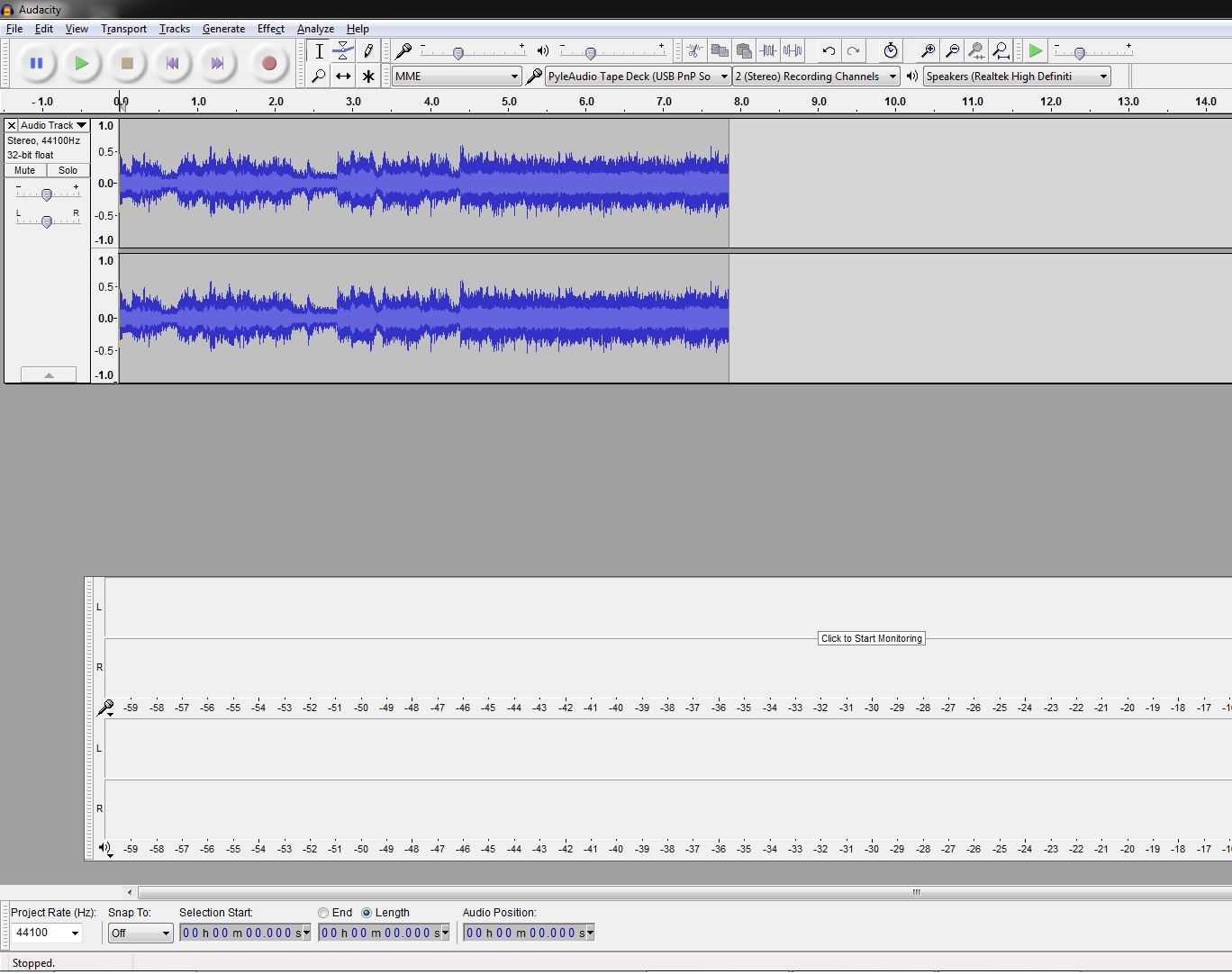Select the End radio button
The image size is (1232, 974).
point(323,913)
